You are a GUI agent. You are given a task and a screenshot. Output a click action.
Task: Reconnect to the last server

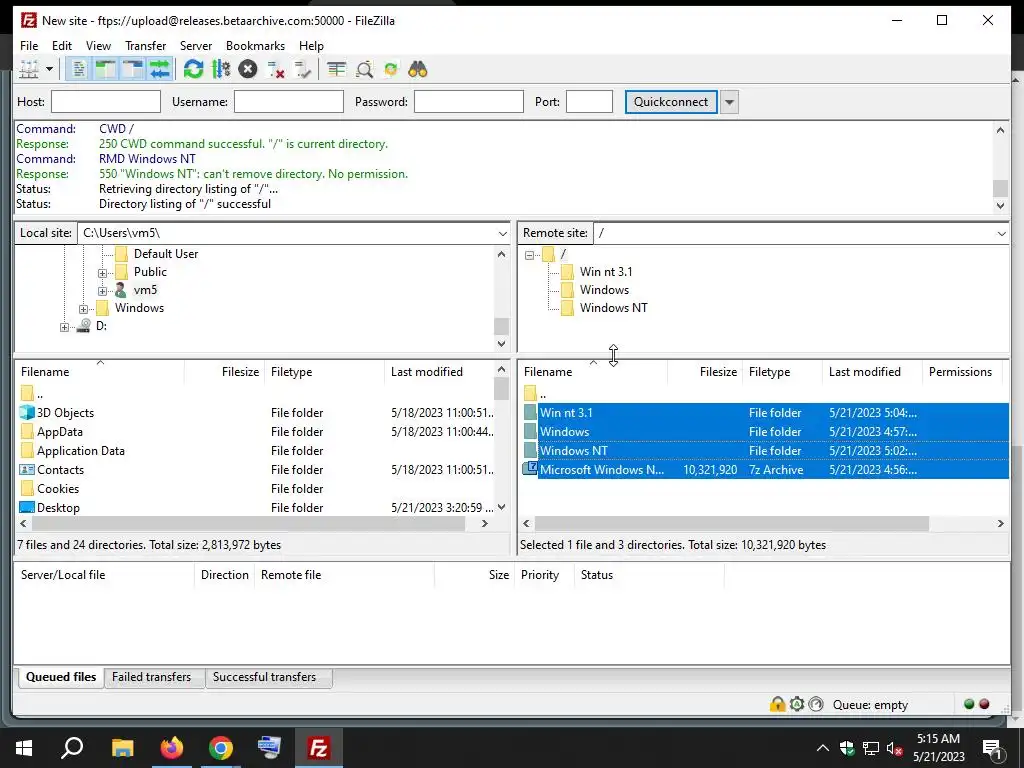(302, 69)
